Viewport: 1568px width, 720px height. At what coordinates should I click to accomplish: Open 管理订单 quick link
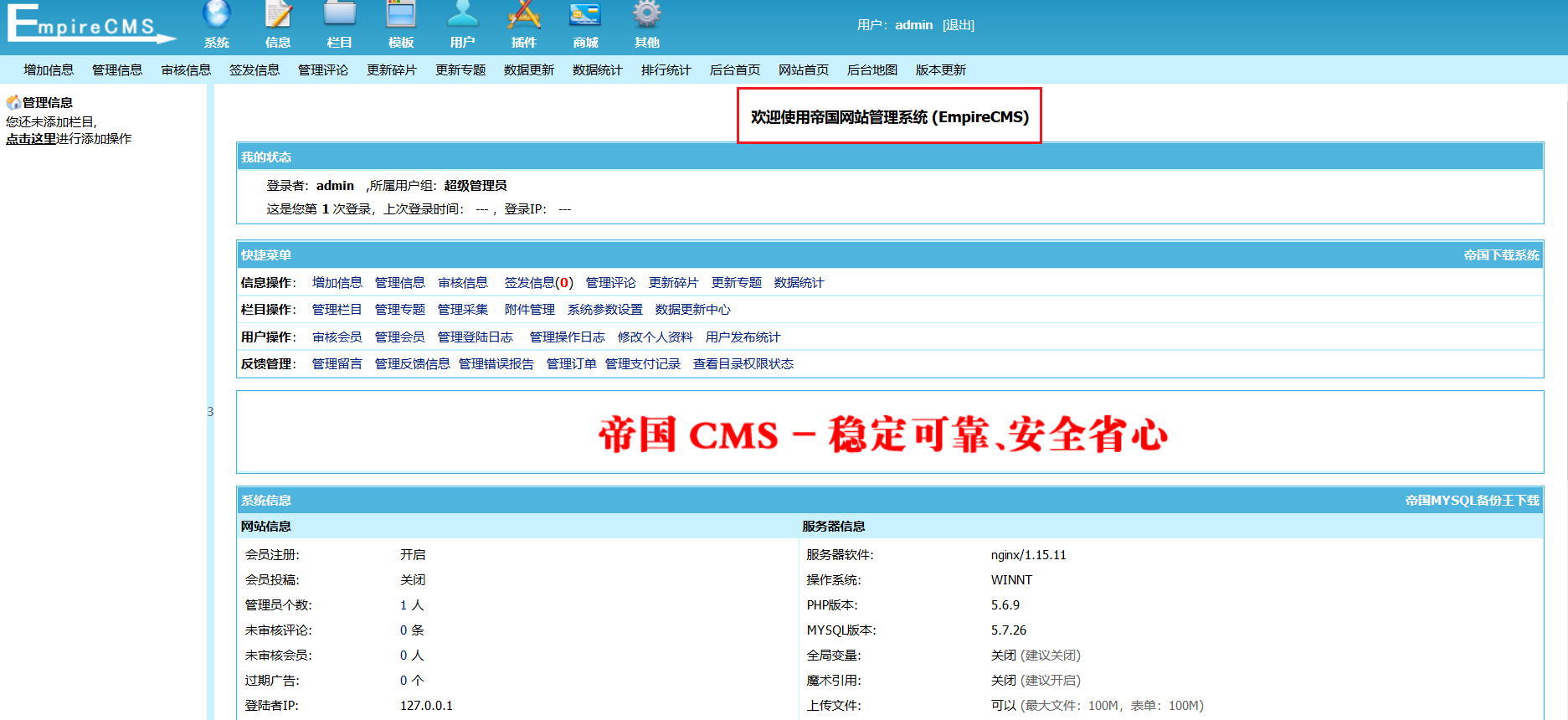coord(572,364)
